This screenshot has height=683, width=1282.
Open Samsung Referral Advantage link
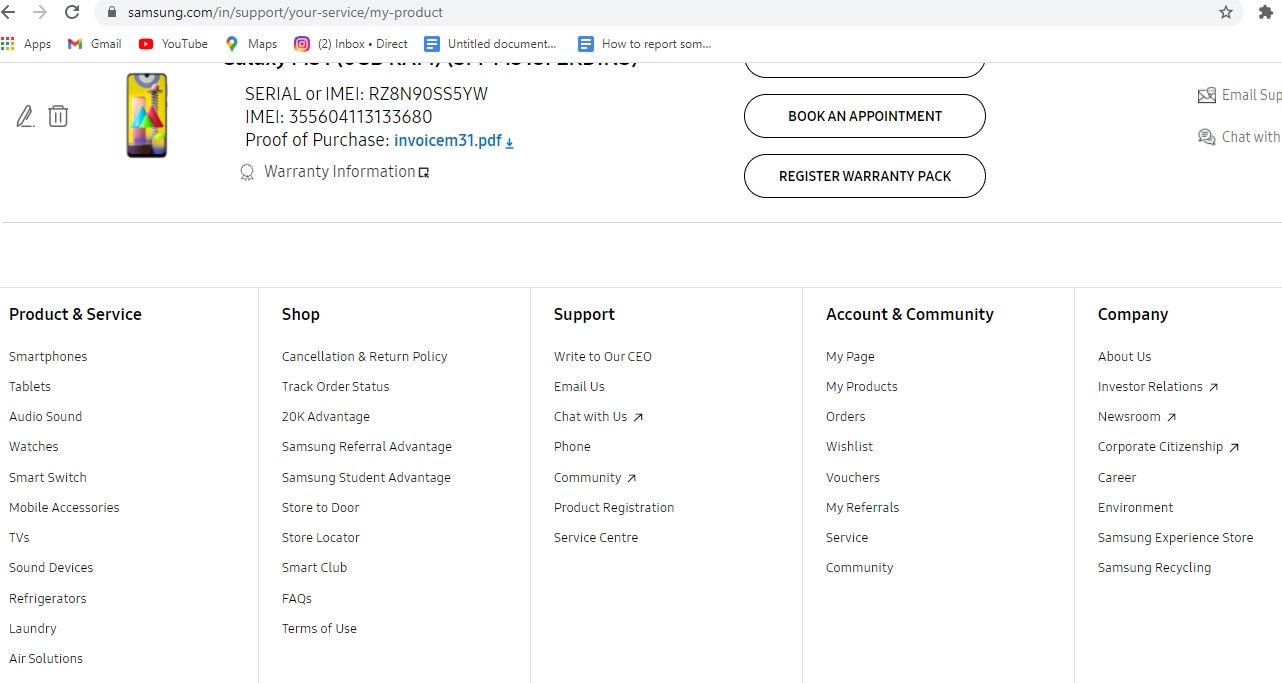(x=367, y=447)
